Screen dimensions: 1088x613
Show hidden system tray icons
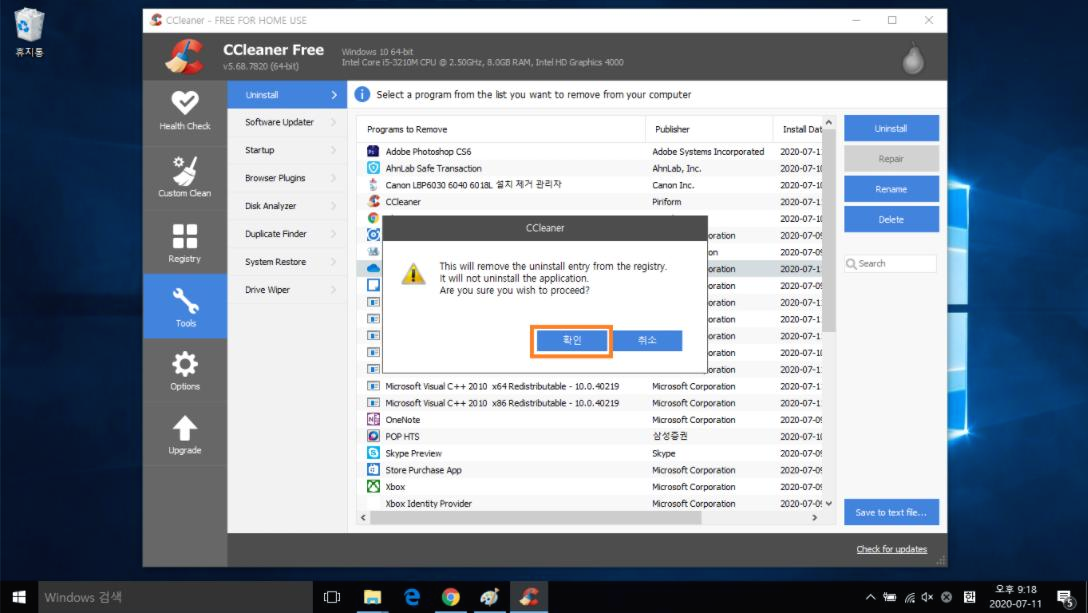[870, 597]
